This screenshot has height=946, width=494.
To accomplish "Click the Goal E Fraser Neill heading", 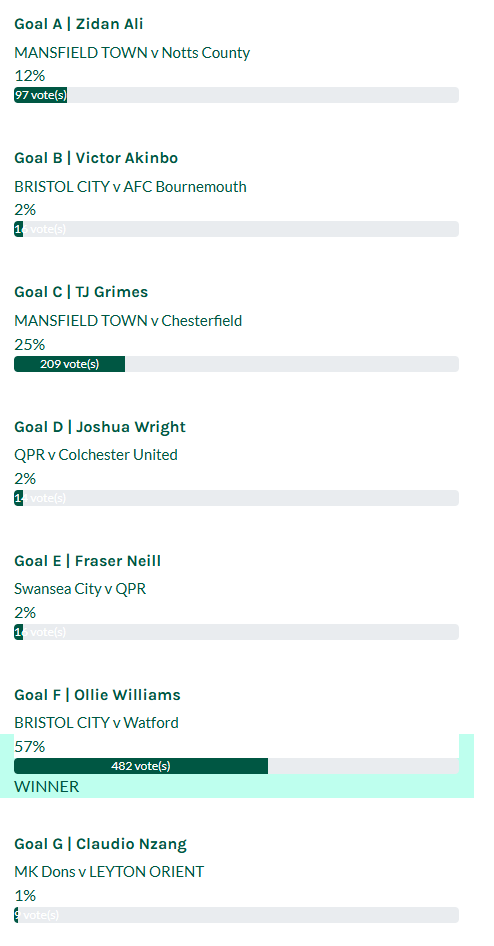I will [x=87, y=561].
